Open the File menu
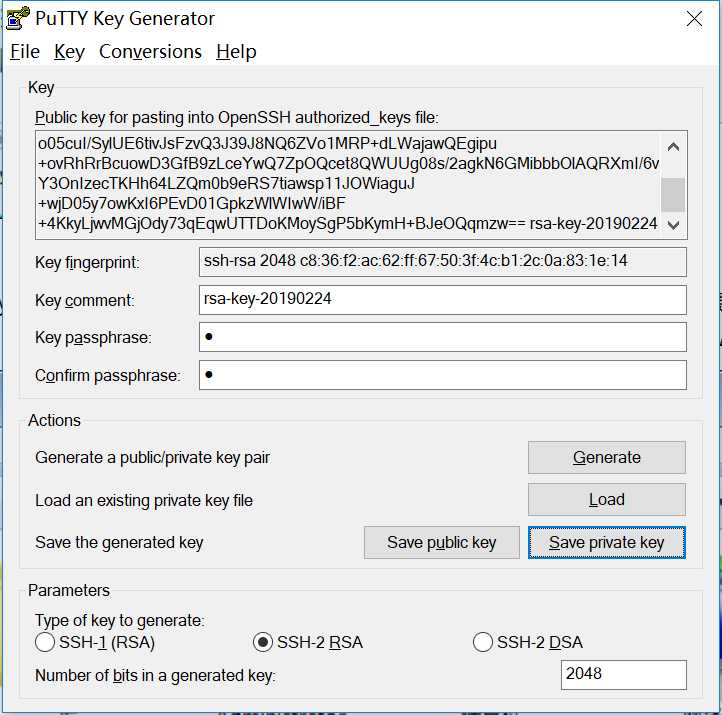The image size is (722, 715). 25,52
